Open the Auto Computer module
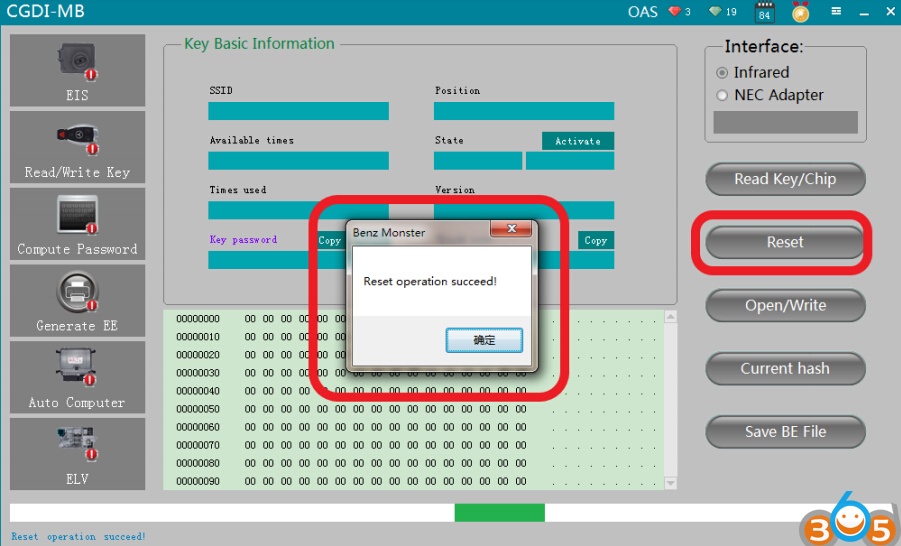Viewport: 901px width, 546px height. 77,377
